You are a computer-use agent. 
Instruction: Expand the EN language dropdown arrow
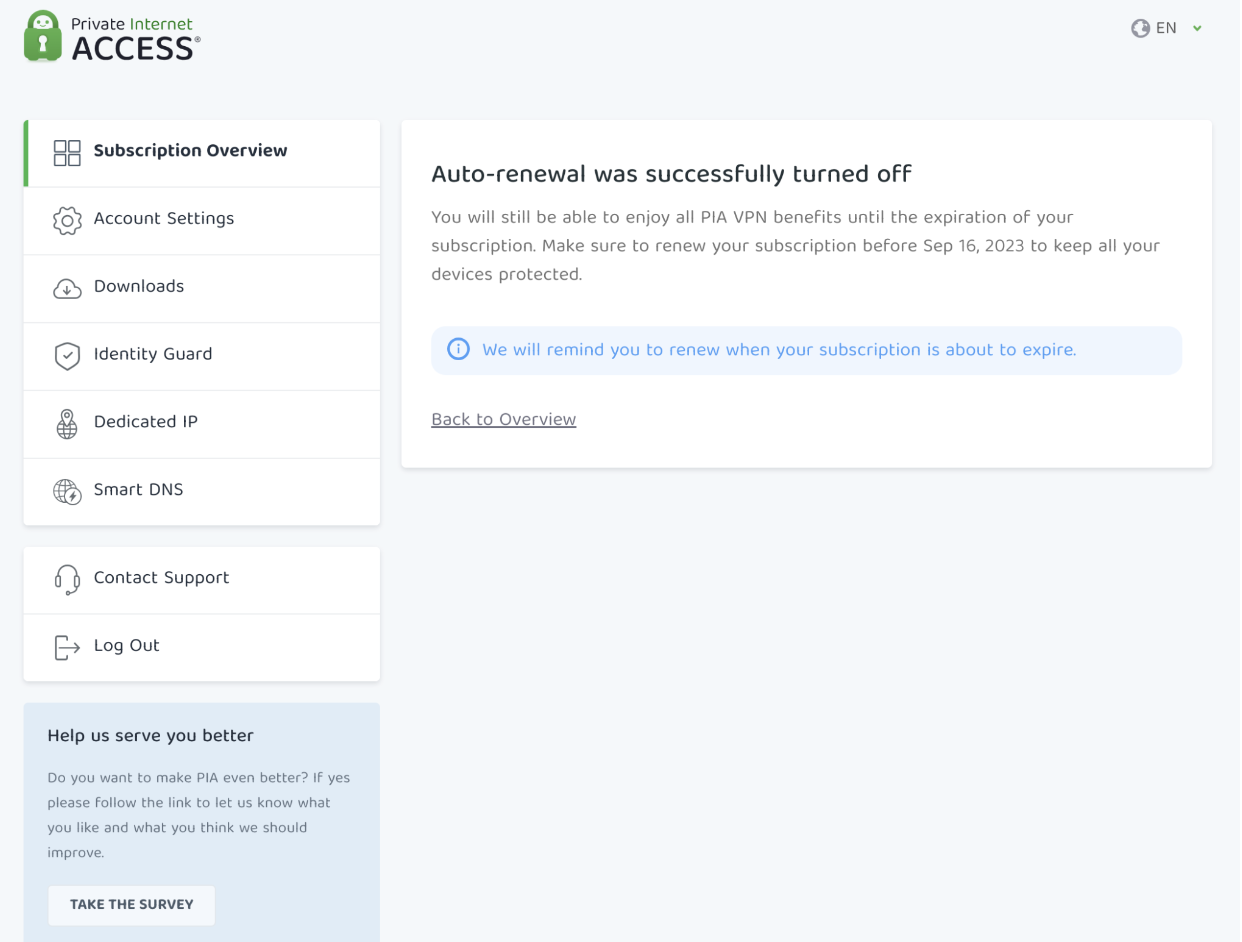pos(1197,29)
